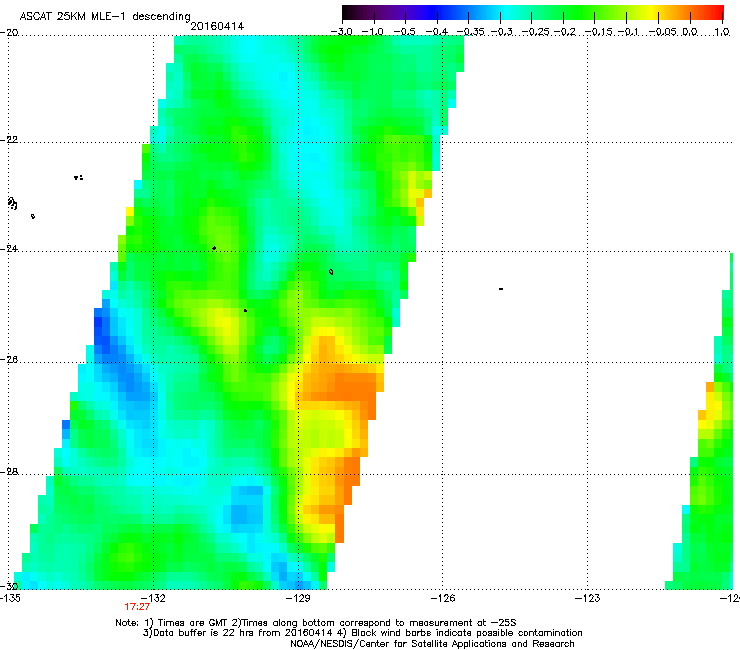Click the color bar label -3.0
740x650 pixels.
(342, 32)
